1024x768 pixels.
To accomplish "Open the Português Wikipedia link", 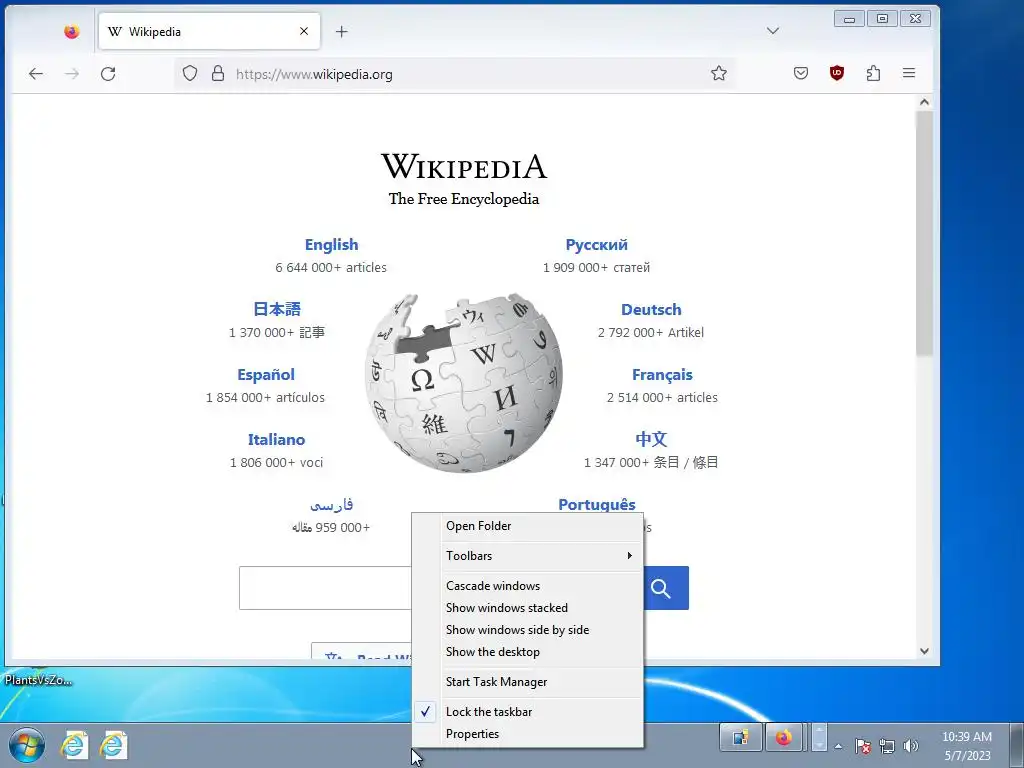I will (x=596, y=505).
